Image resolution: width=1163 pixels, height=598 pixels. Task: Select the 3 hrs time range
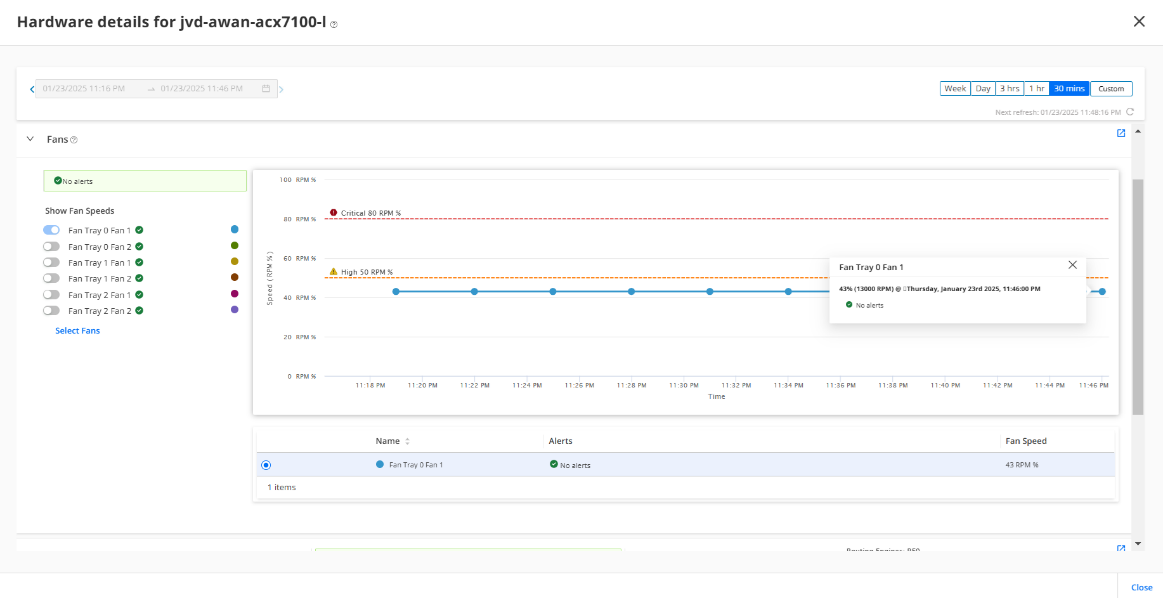click(x=1010, y=89)
